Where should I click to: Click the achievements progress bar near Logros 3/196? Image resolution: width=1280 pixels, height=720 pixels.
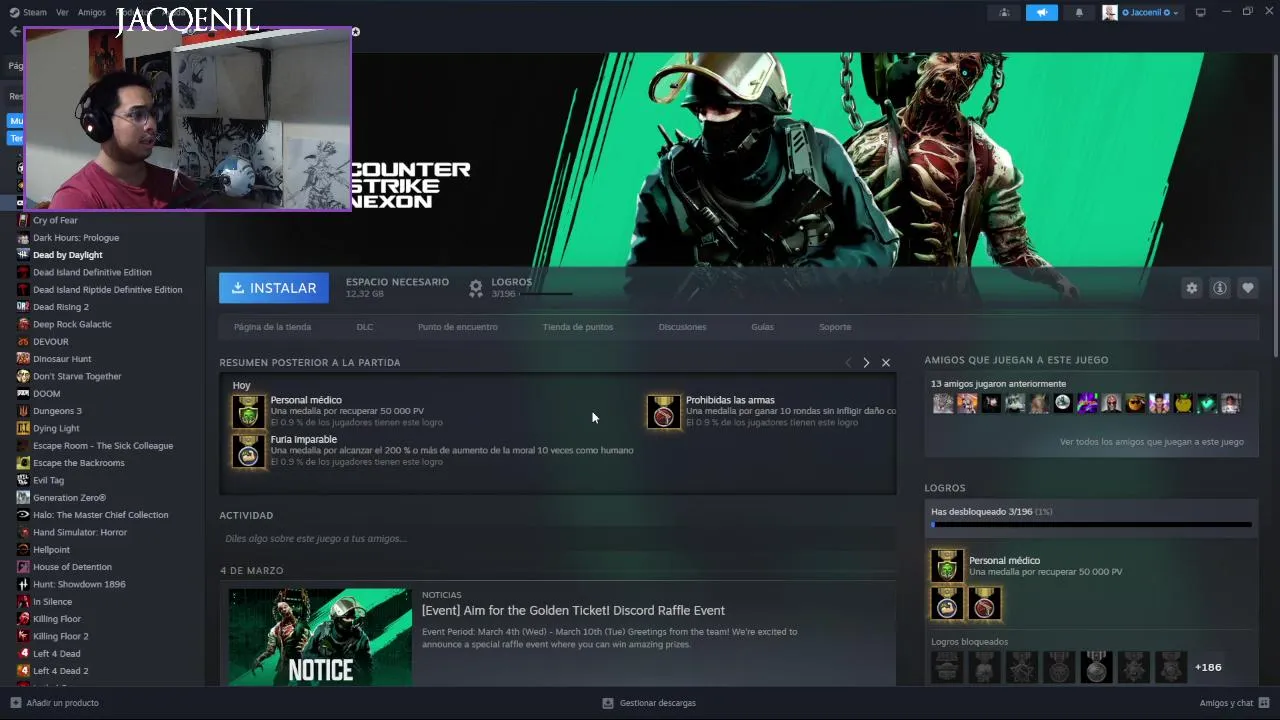(x=546, y=294)
